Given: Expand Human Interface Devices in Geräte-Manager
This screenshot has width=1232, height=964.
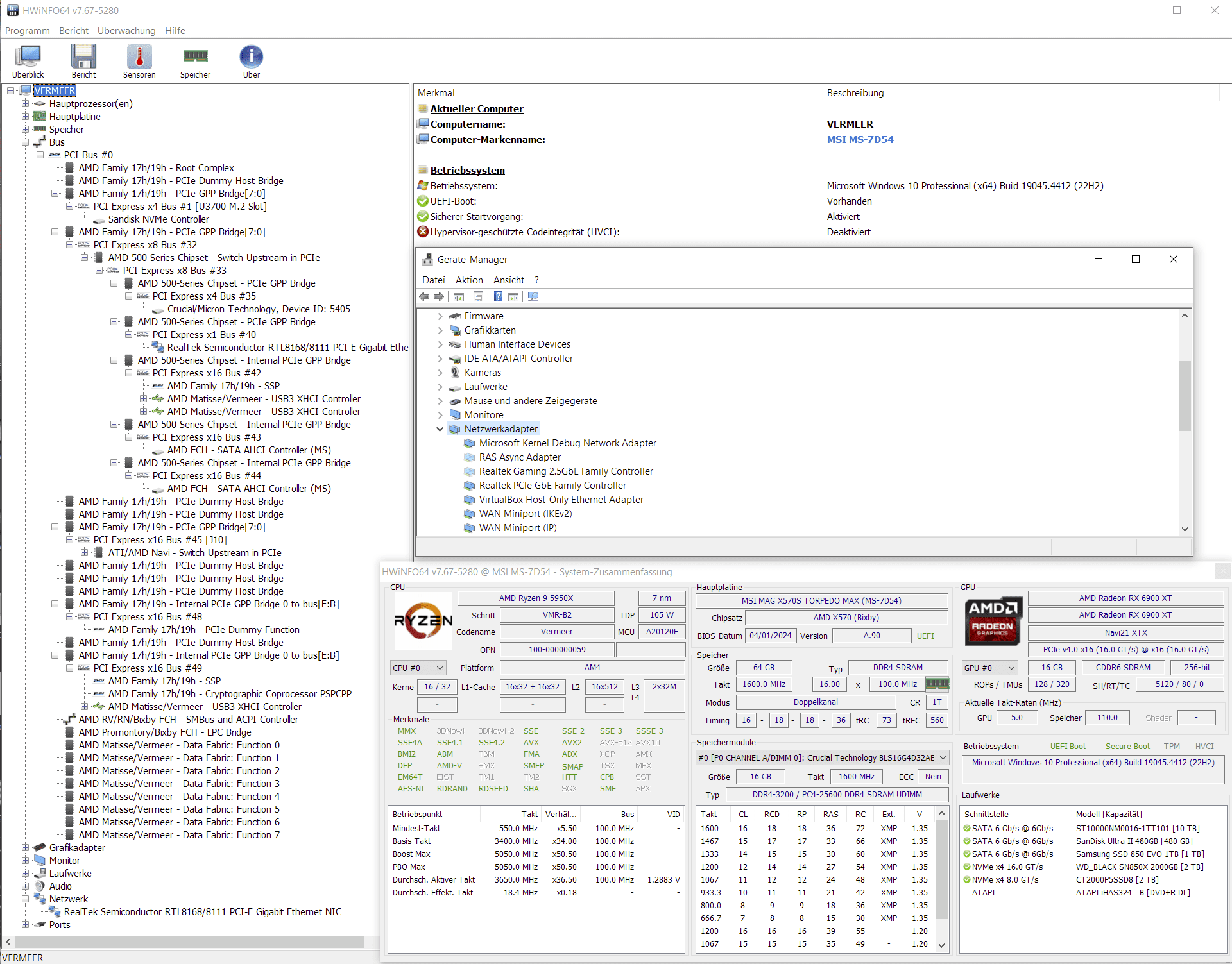Looking at the screenshot, I should coord(440,344).
